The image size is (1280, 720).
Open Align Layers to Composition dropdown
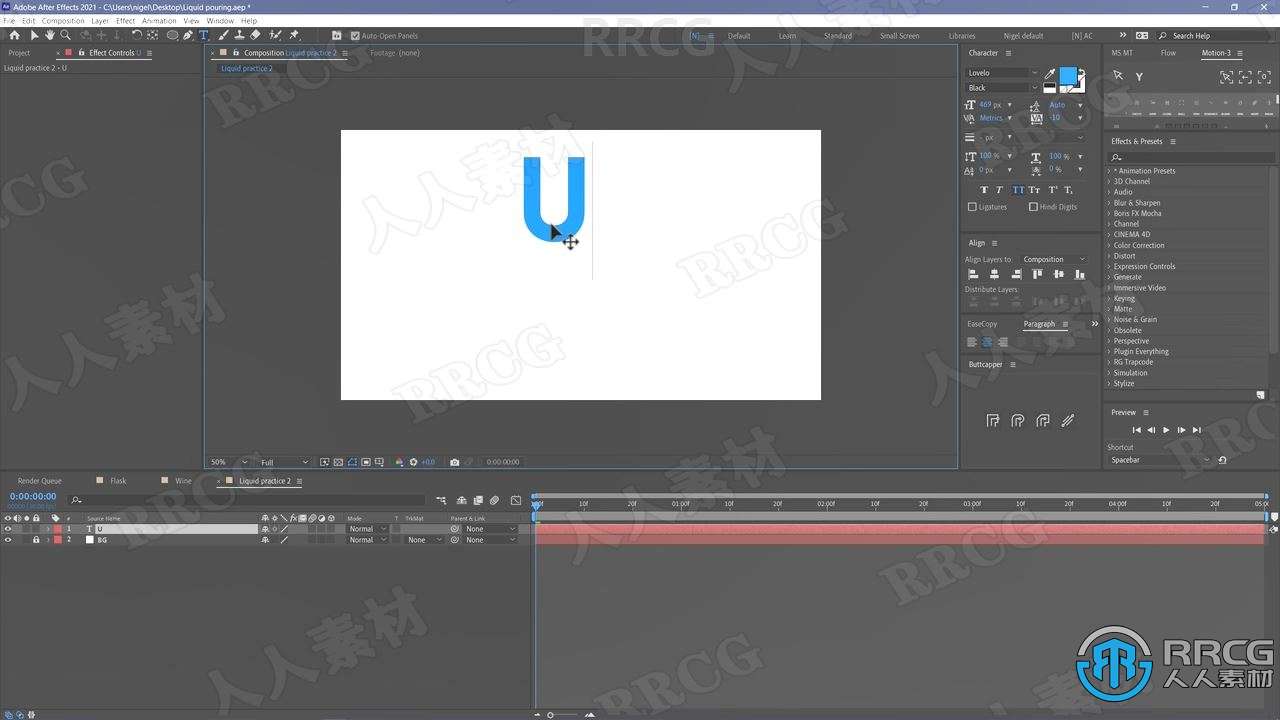pos(1053,259)
